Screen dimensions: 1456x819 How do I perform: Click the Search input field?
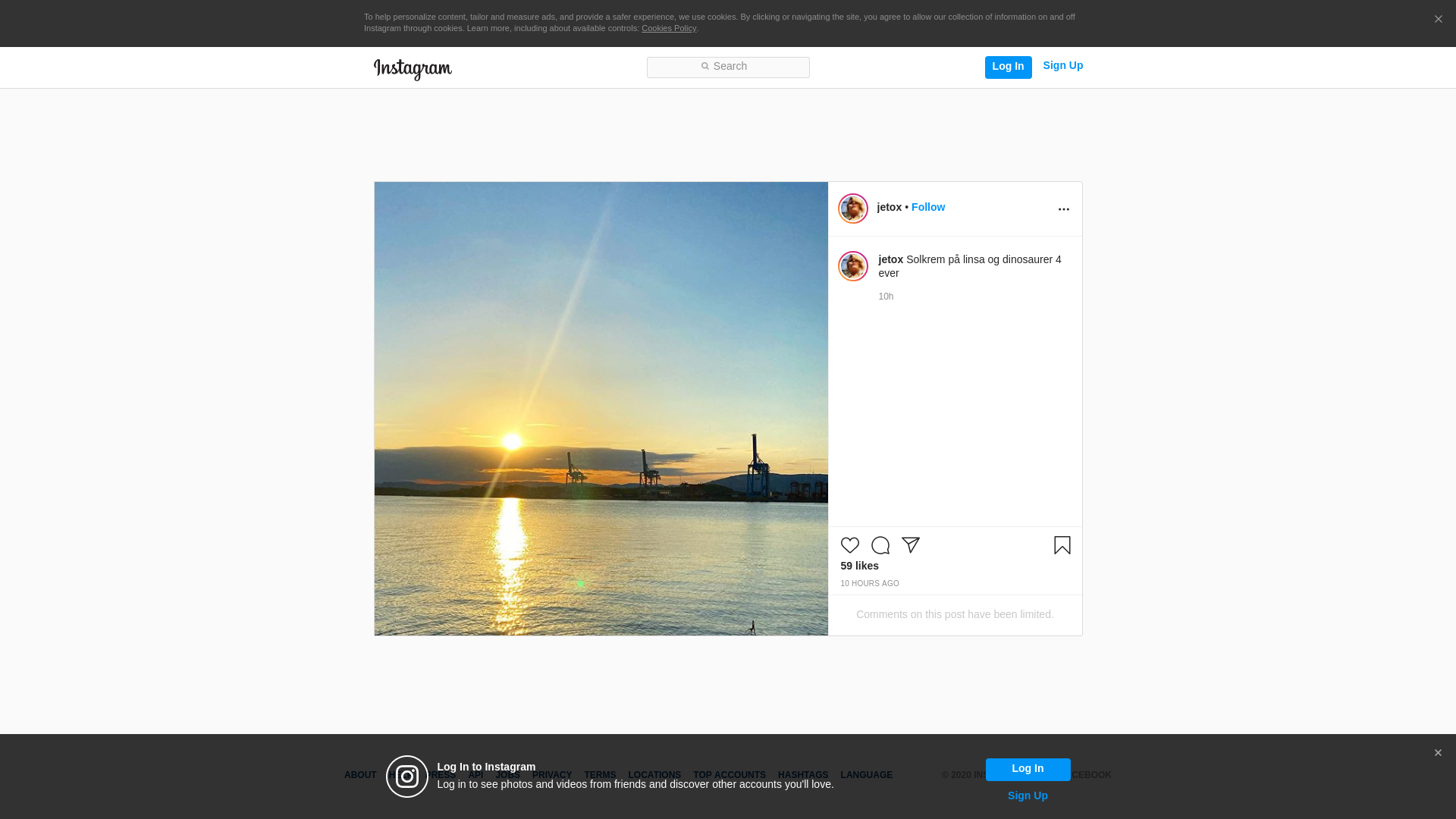point(728,67)
